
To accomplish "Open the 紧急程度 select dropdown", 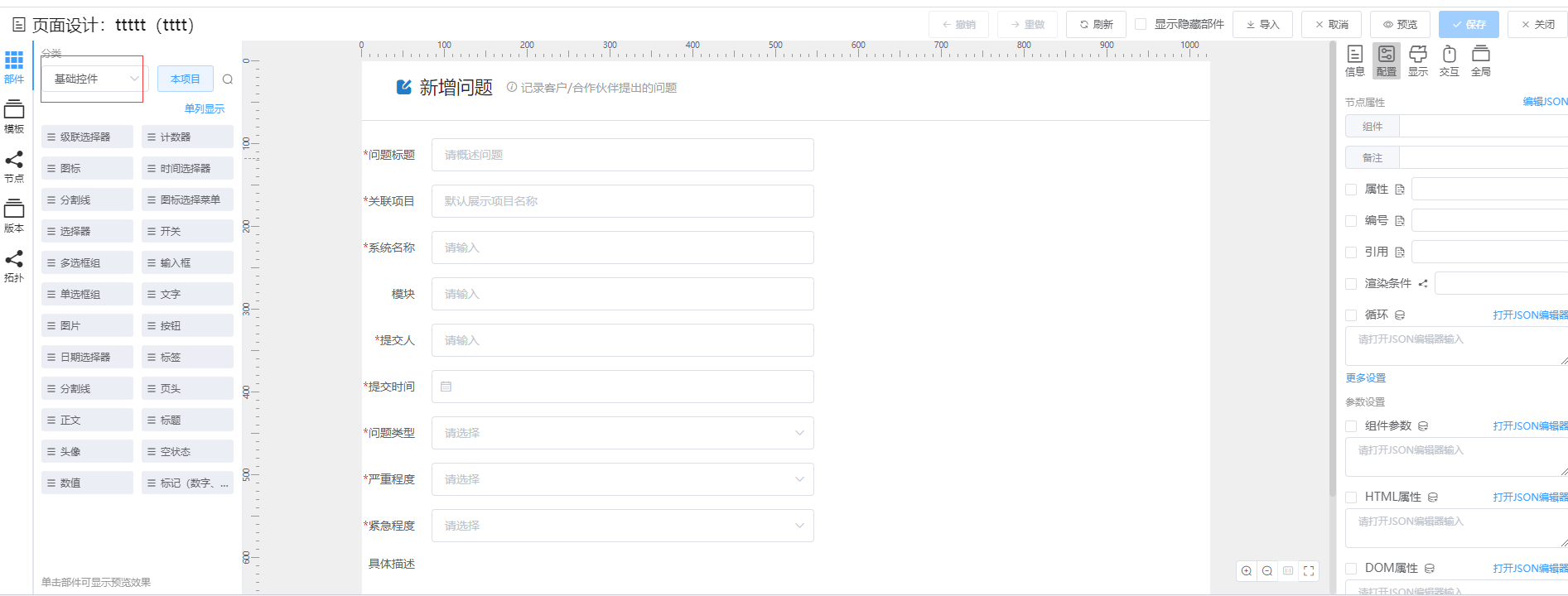I will point(623,526).
